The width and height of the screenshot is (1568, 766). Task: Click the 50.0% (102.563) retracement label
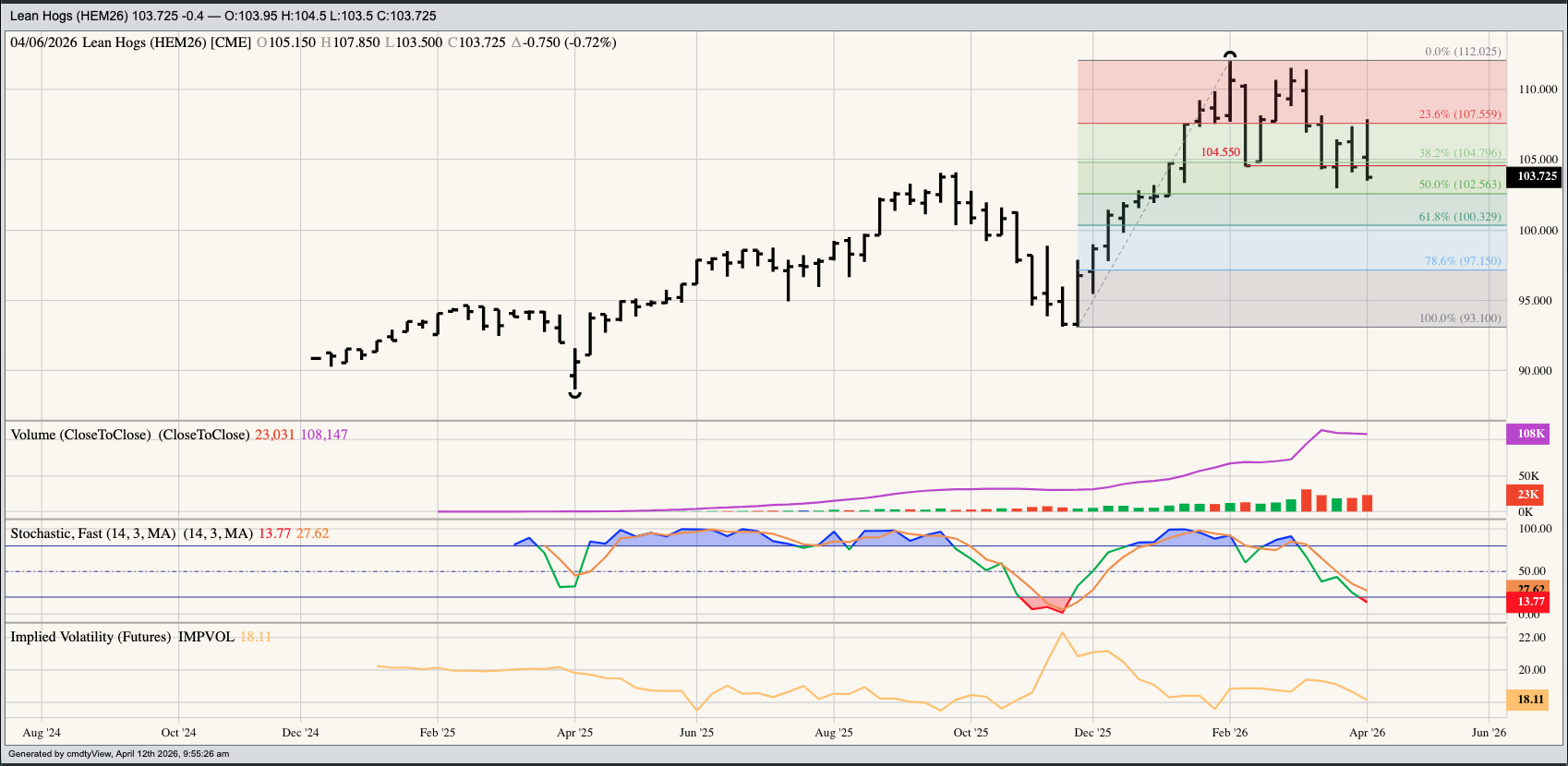click(1459, 185)
